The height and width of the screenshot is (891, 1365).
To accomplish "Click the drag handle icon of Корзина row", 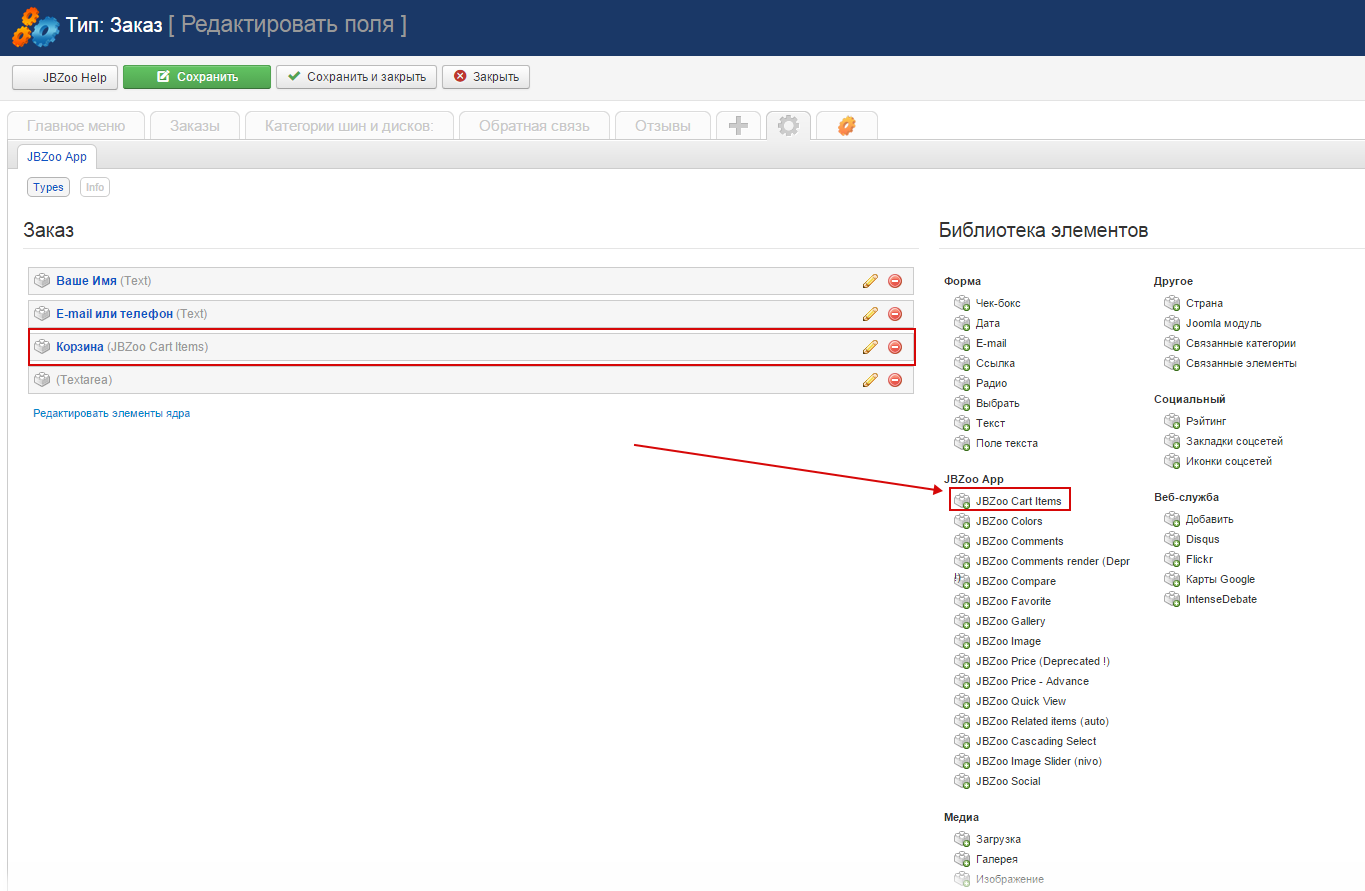I will click(x=42, y=347).
